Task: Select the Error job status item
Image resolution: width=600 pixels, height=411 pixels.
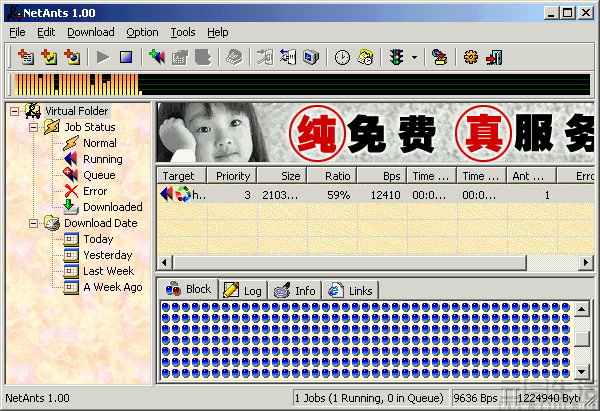Action: pos(95,191)
